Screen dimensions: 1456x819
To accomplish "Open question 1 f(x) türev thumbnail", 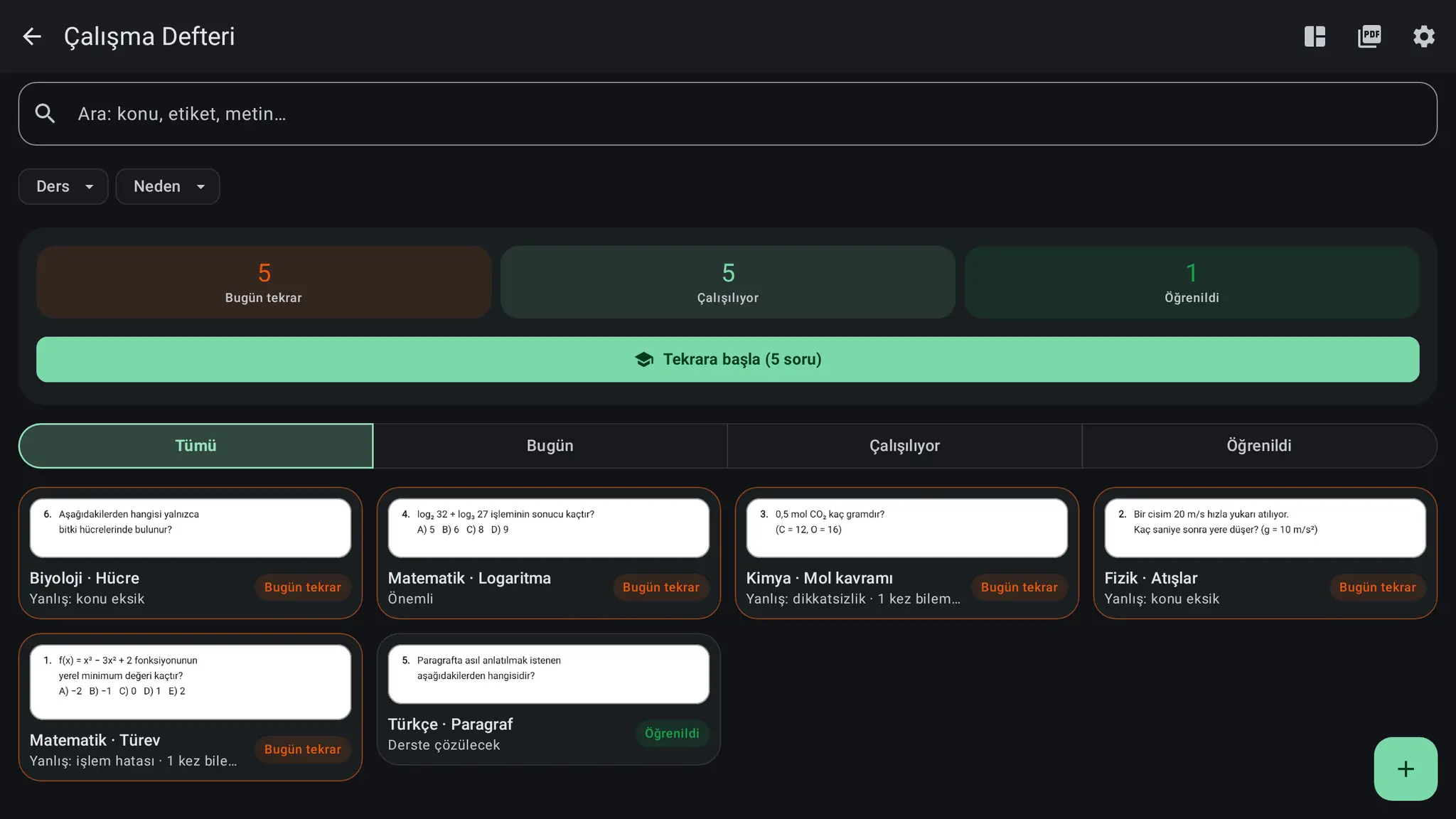I will [190, 682].
